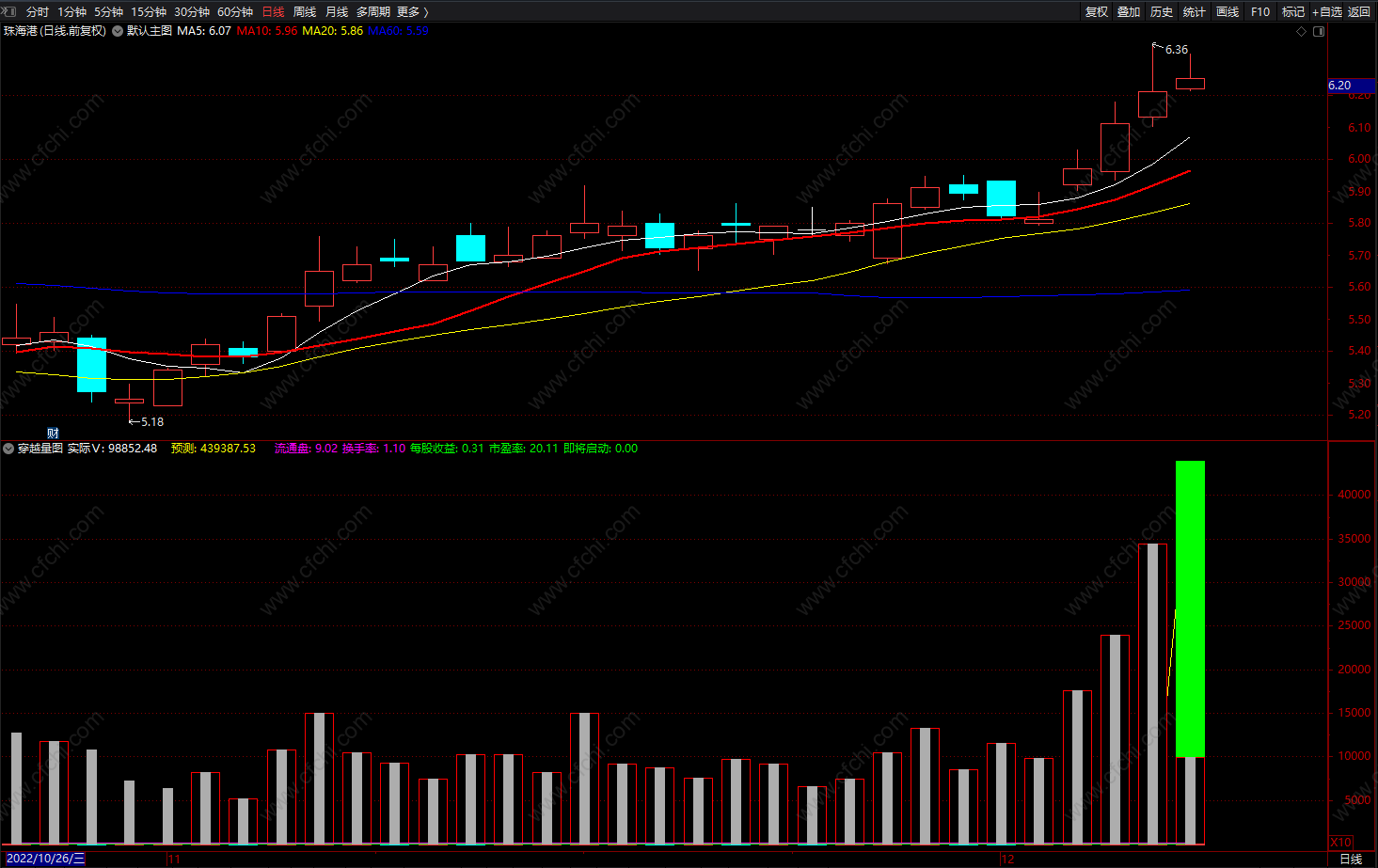The image size is (1378, 868).
Task: Click the MA5: 6.07 indicator label
Action: click(x=204, y=31)
